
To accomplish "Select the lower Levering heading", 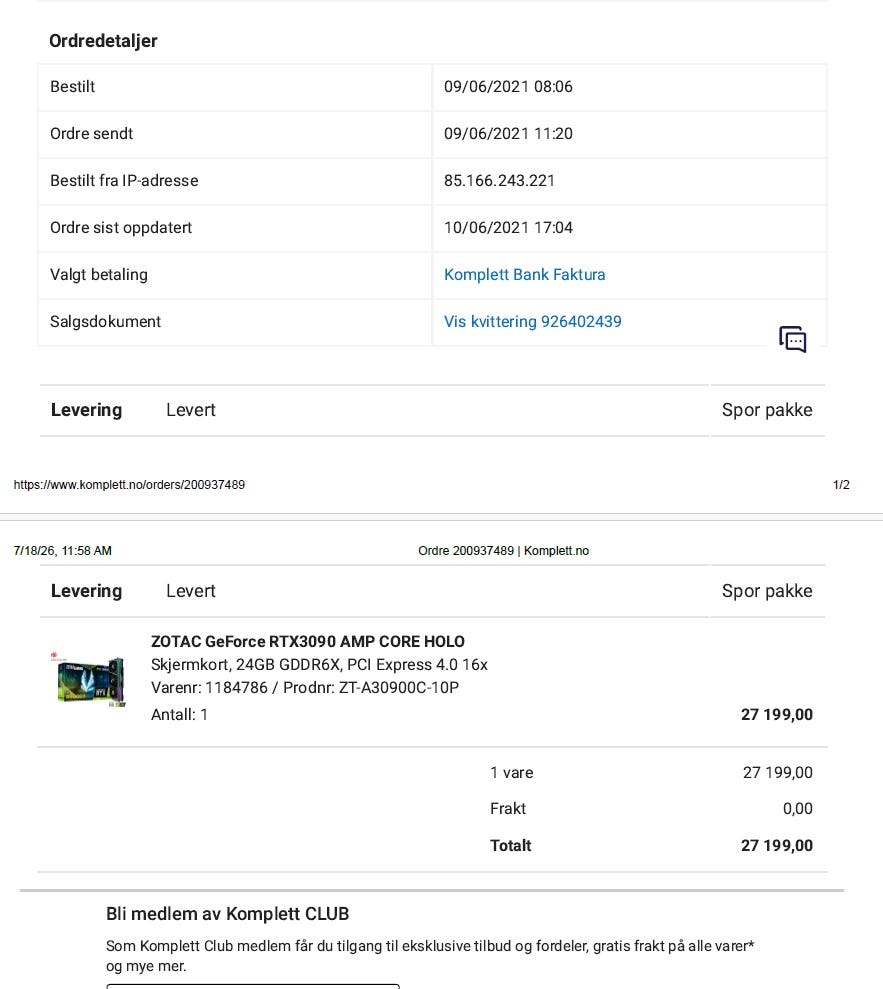I will tap(86, 591).
